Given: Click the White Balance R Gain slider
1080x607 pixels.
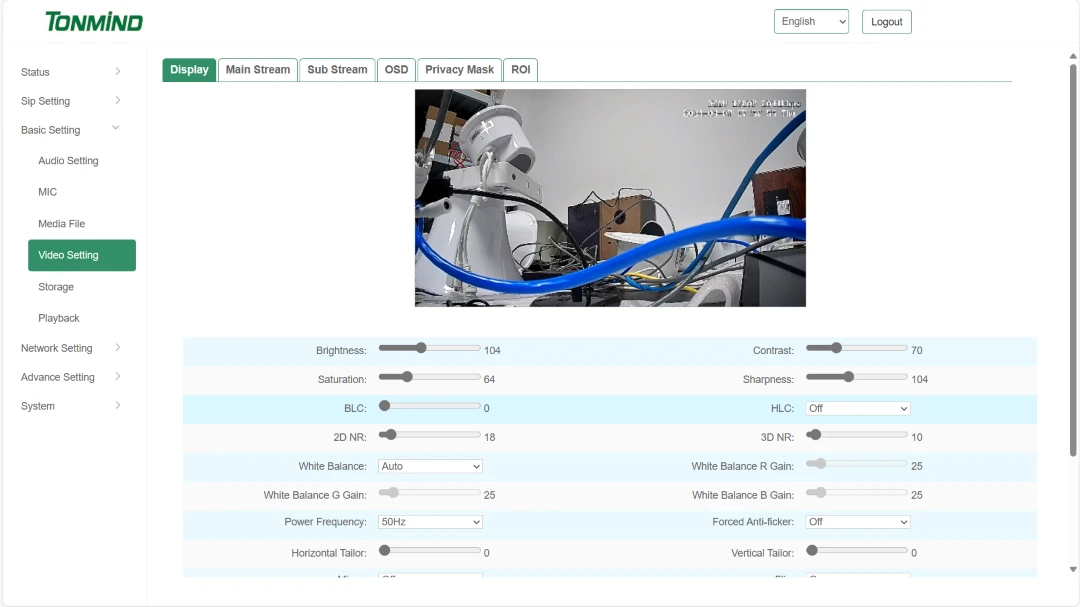Looking at the screenshot, I should click(x=857, y=464).
